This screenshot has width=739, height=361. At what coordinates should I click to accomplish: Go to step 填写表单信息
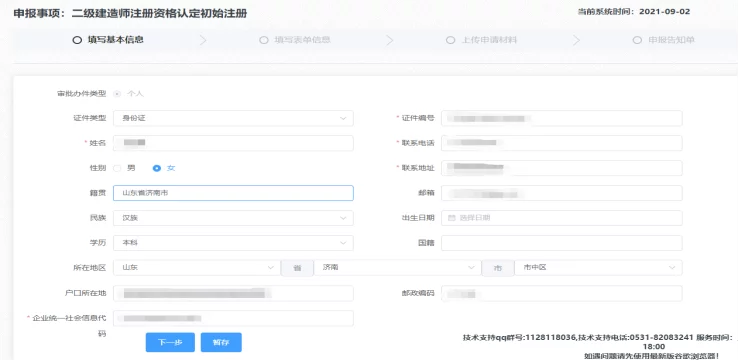pos(295,40)
